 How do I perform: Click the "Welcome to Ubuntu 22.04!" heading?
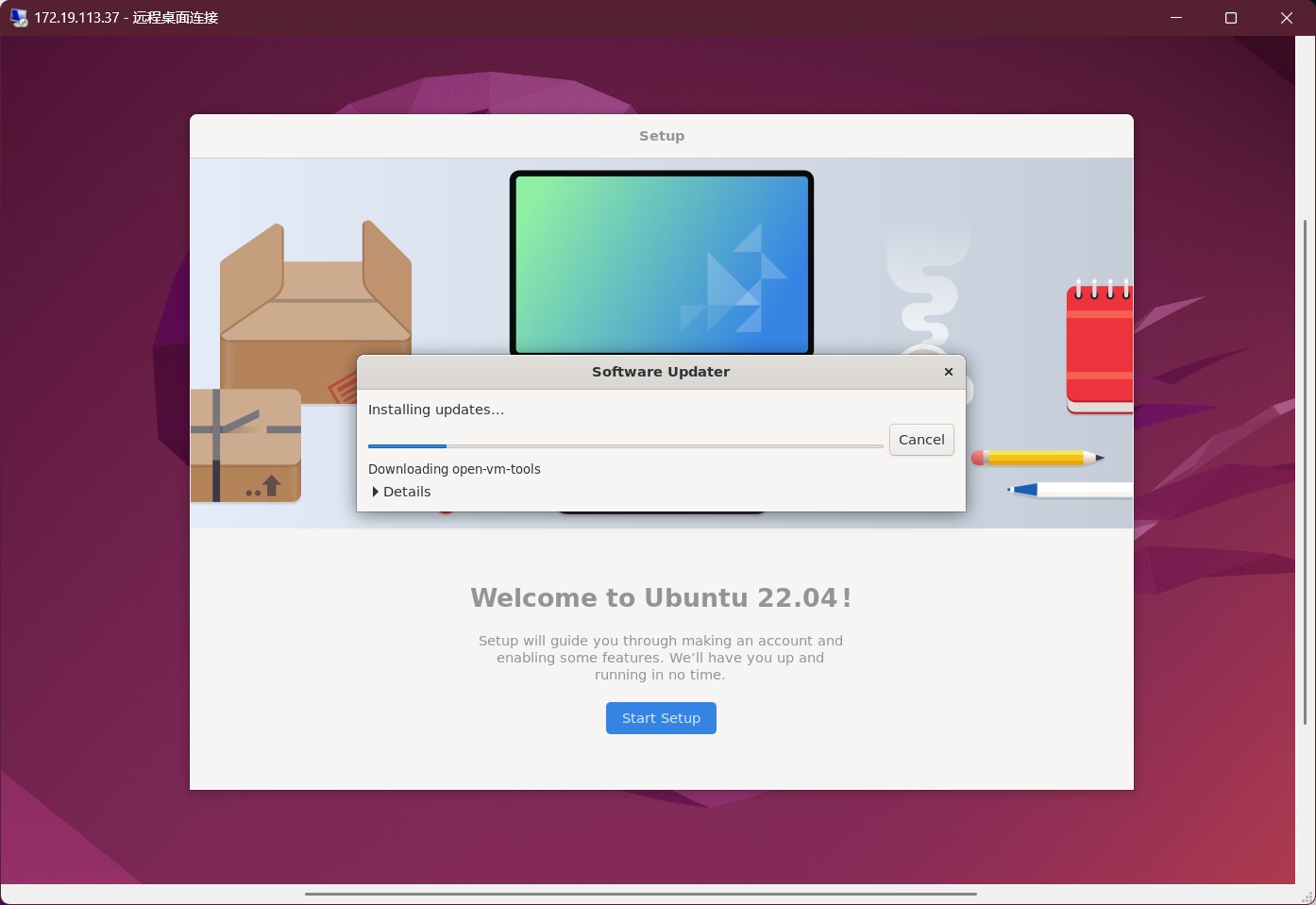(661, 598)
